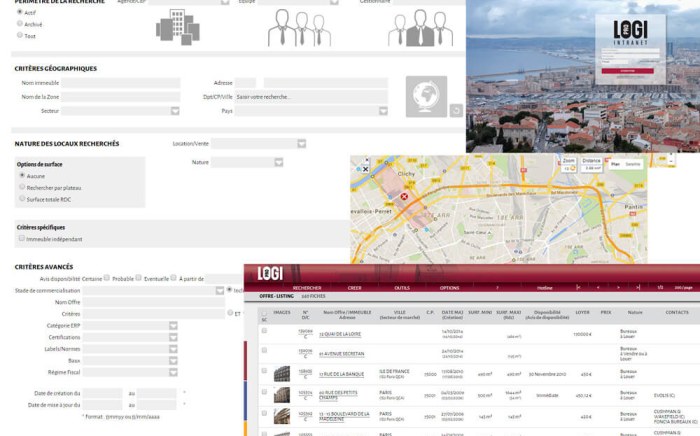Tick the Probable availability checkbox

138,278
